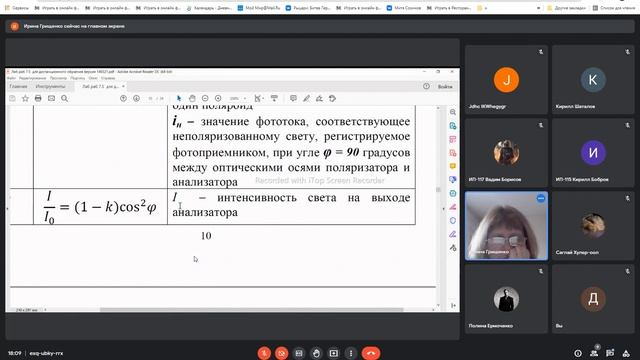This screenshot has width=640, height=360.
Task: Click the ИП-115 Кирилл Бобров tile
Action: [x=593, y=153]
